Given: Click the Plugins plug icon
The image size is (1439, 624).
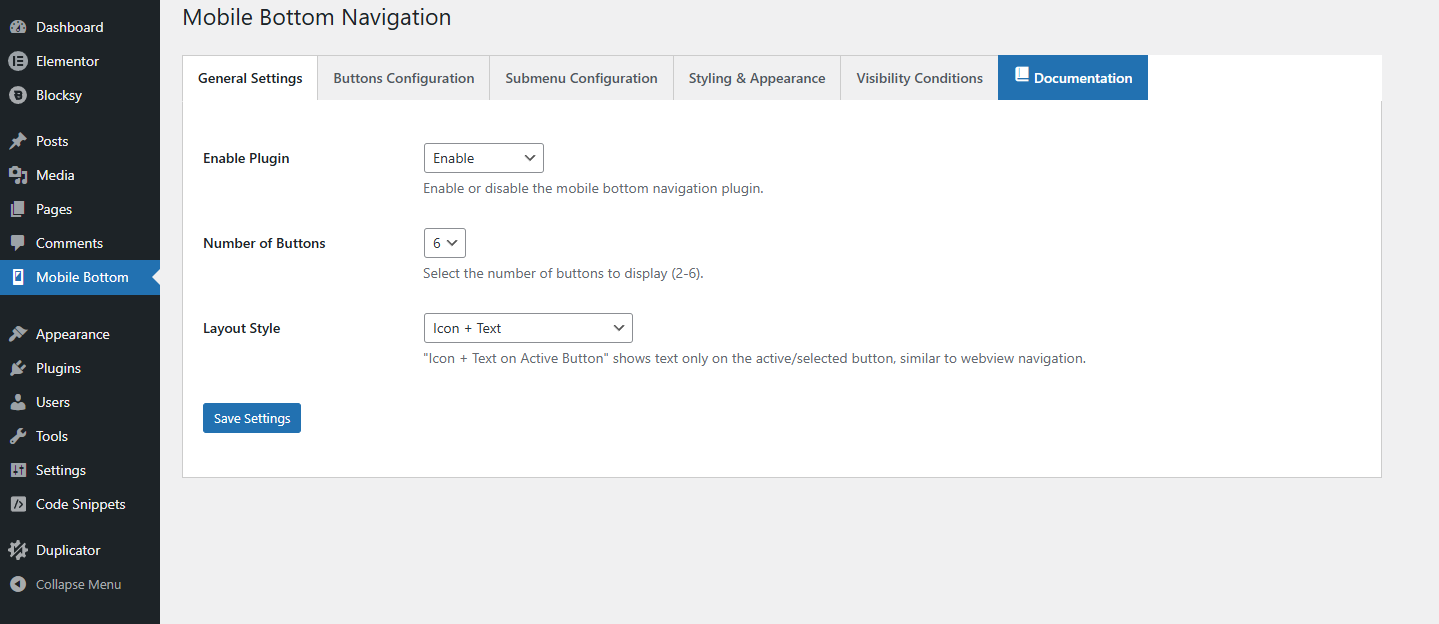Looking at the screenshot, I should tap(18, 368).
